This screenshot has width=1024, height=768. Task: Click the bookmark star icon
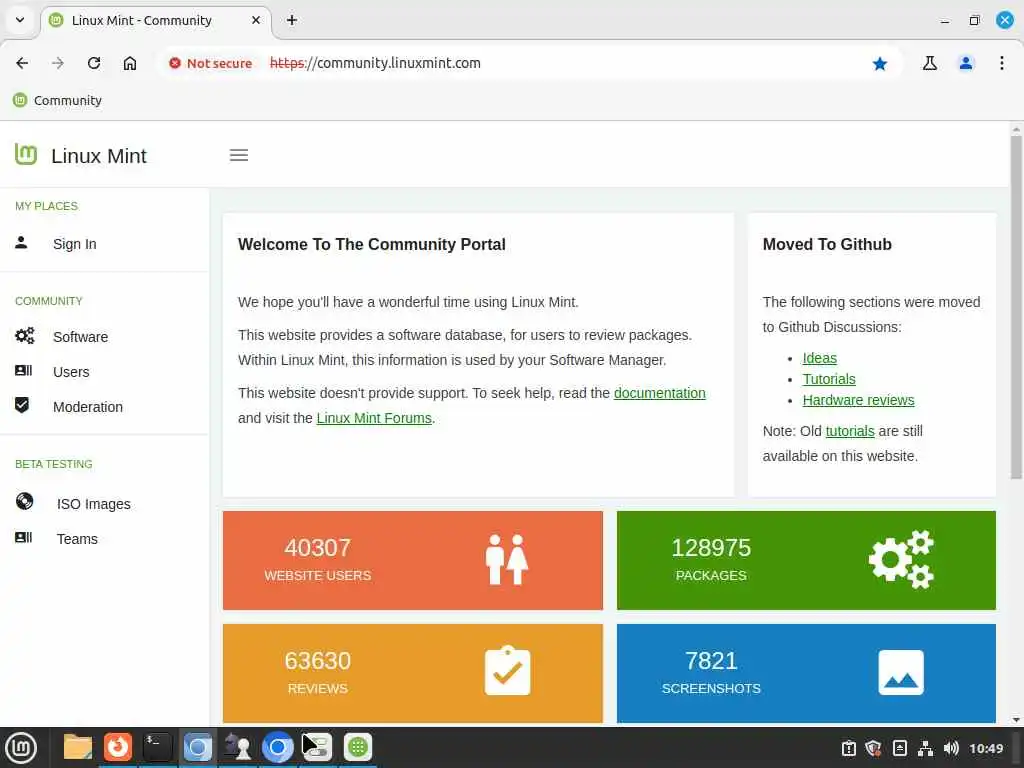click(880, 63)
